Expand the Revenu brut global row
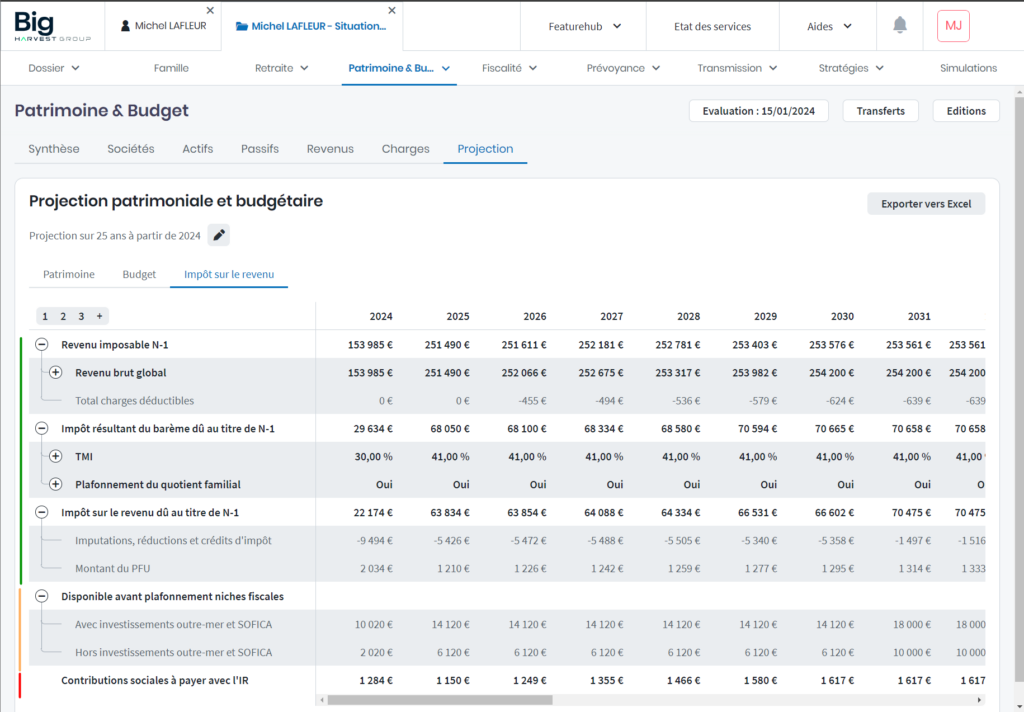1024x712 pixels. pos(56,373)
